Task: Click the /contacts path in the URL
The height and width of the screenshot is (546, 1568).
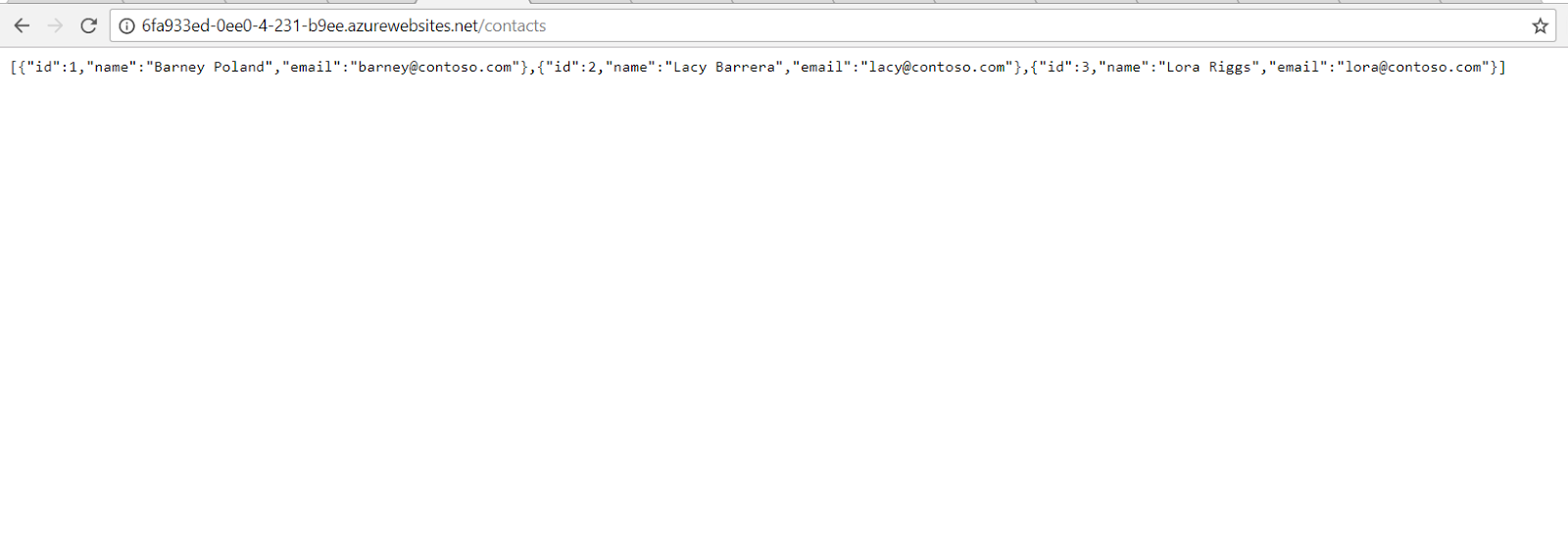Action: point(513,25)
